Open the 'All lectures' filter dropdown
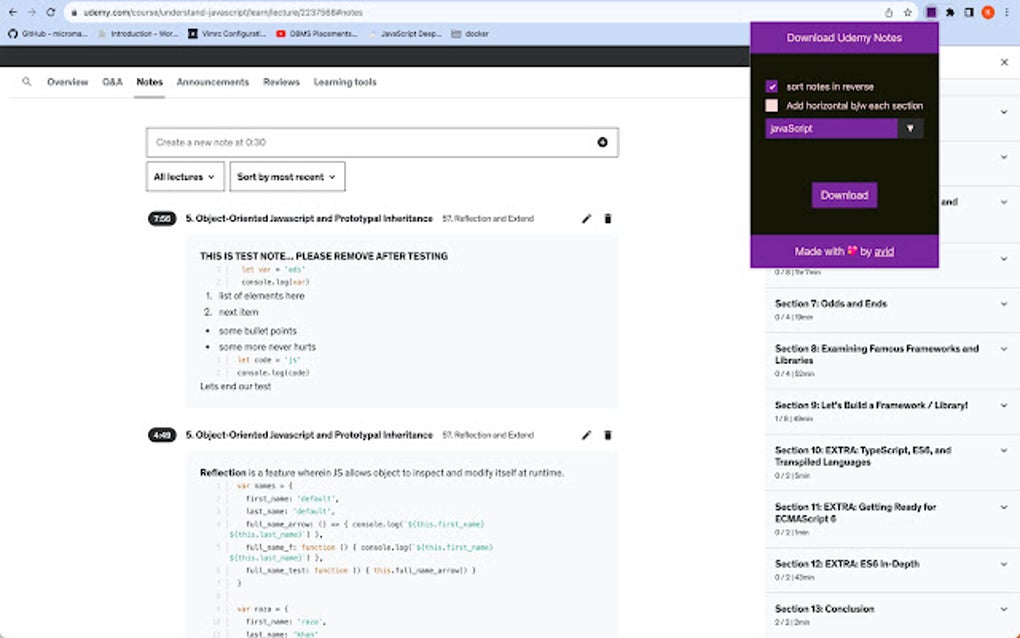The height and width of the screenshot is (638, 1020). (x=185, y=177)
